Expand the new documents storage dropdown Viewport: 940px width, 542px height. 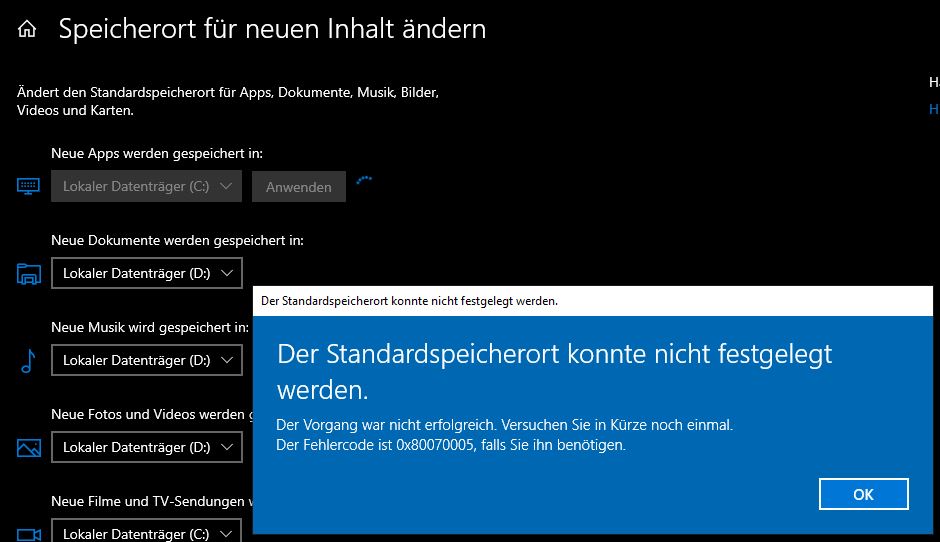pyautogui.click(x=146, y=273)
